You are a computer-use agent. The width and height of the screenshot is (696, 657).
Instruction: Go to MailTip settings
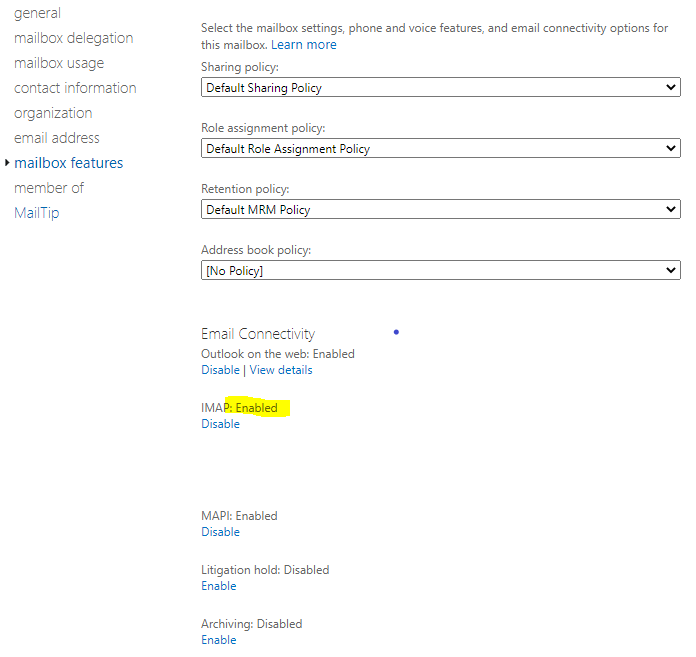click(x=36, y=213)
